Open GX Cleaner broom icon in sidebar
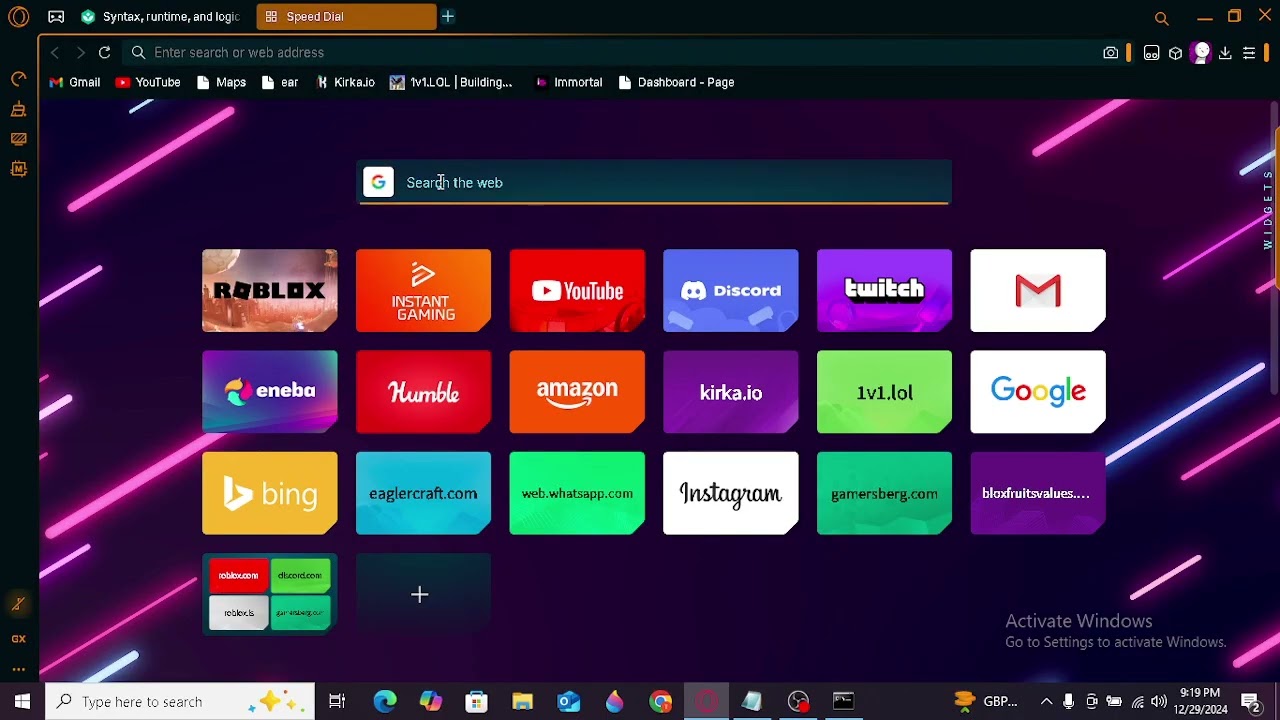Viewport: 1280px width, 720px height. click(x=19, y=109)
